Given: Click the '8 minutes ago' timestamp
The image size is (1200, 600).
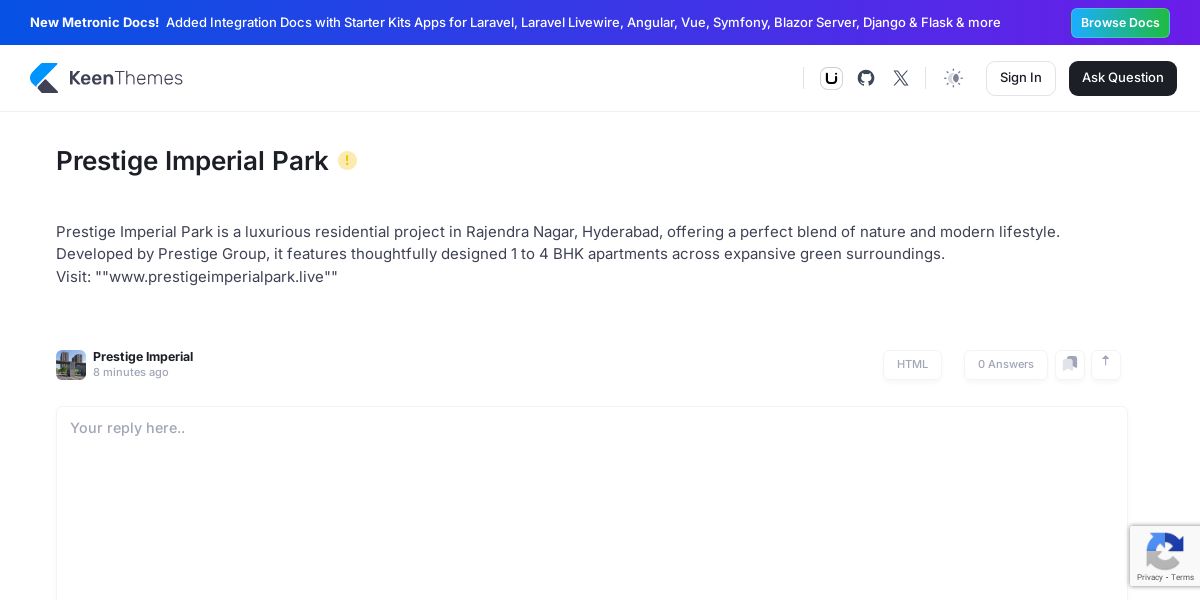Looking at the screenshot, I should pos(131,373).
